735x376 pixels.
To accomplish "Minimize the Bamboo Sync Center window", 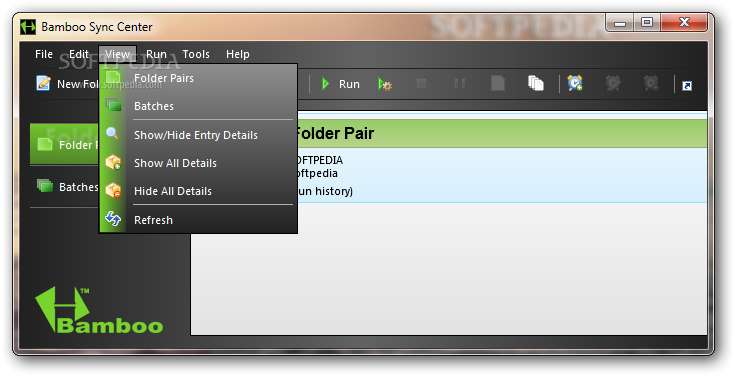I will [620, 23].
